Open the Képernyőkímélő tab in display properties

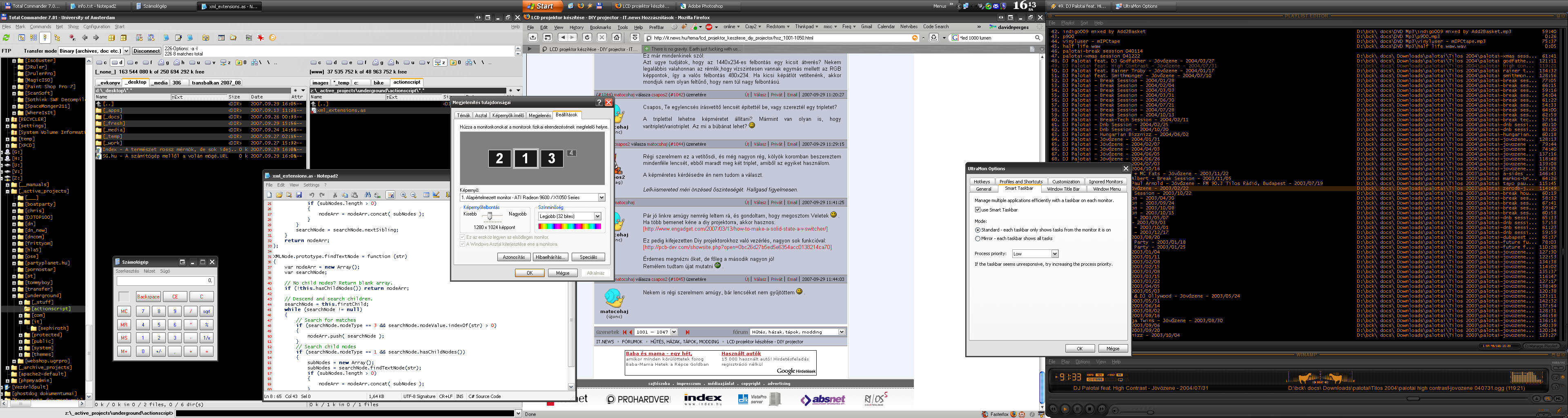[x=508, y=115]
